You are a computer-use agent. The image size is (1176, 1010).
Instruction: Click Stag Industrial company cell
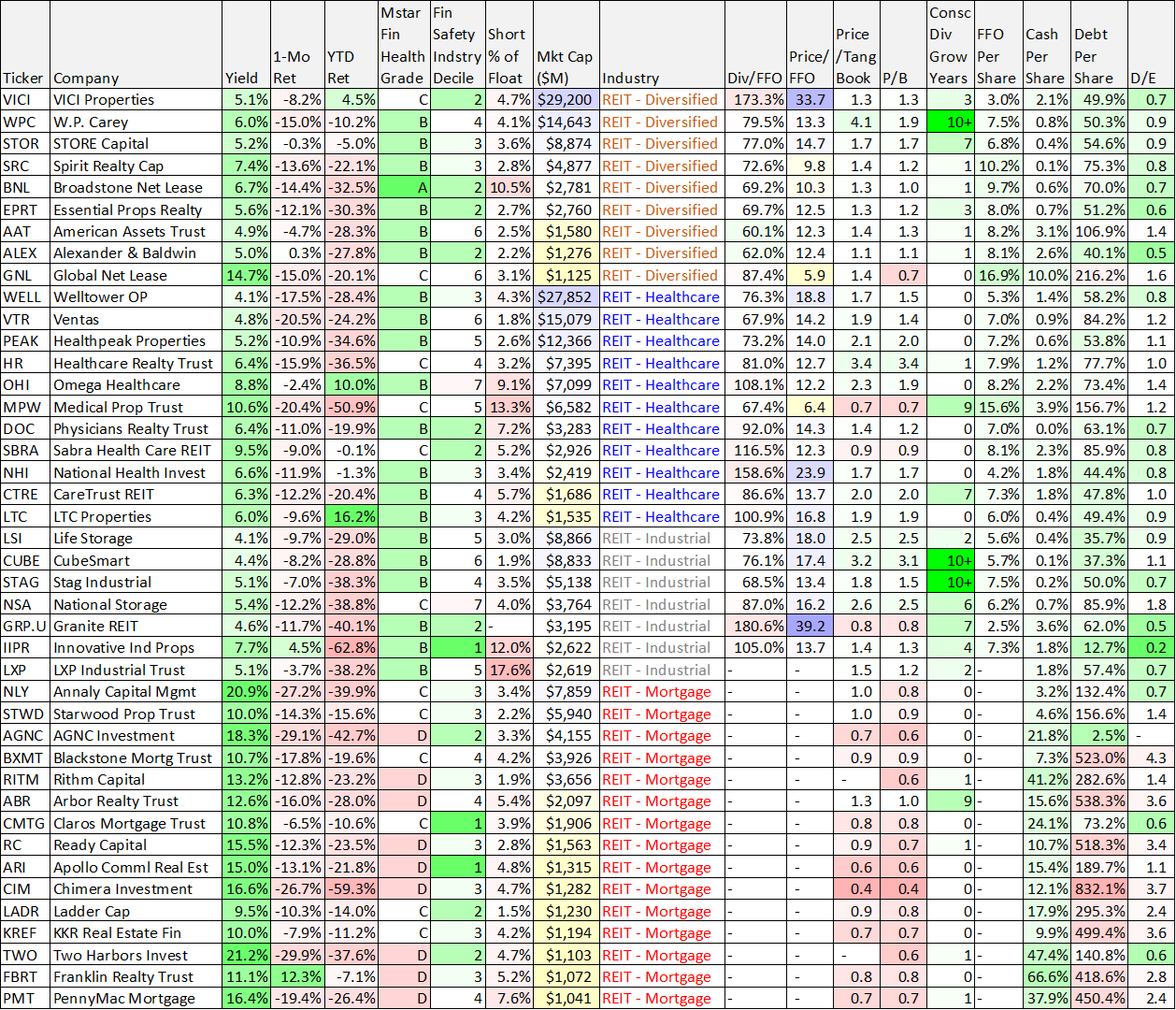(x=136, y=583)
